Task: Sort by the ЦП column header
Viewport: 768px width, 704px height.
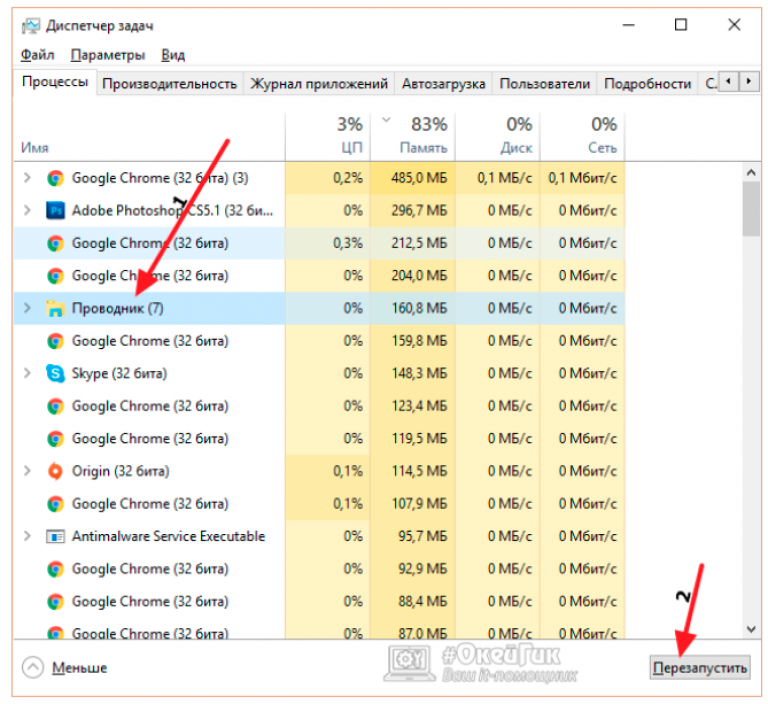Action: point(327,136)
